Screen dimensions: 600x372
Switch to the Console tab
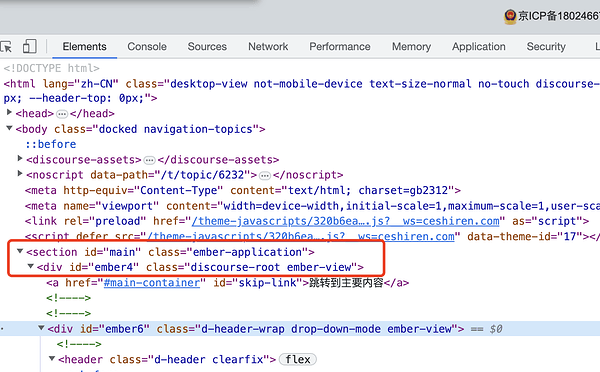[147, 47]
